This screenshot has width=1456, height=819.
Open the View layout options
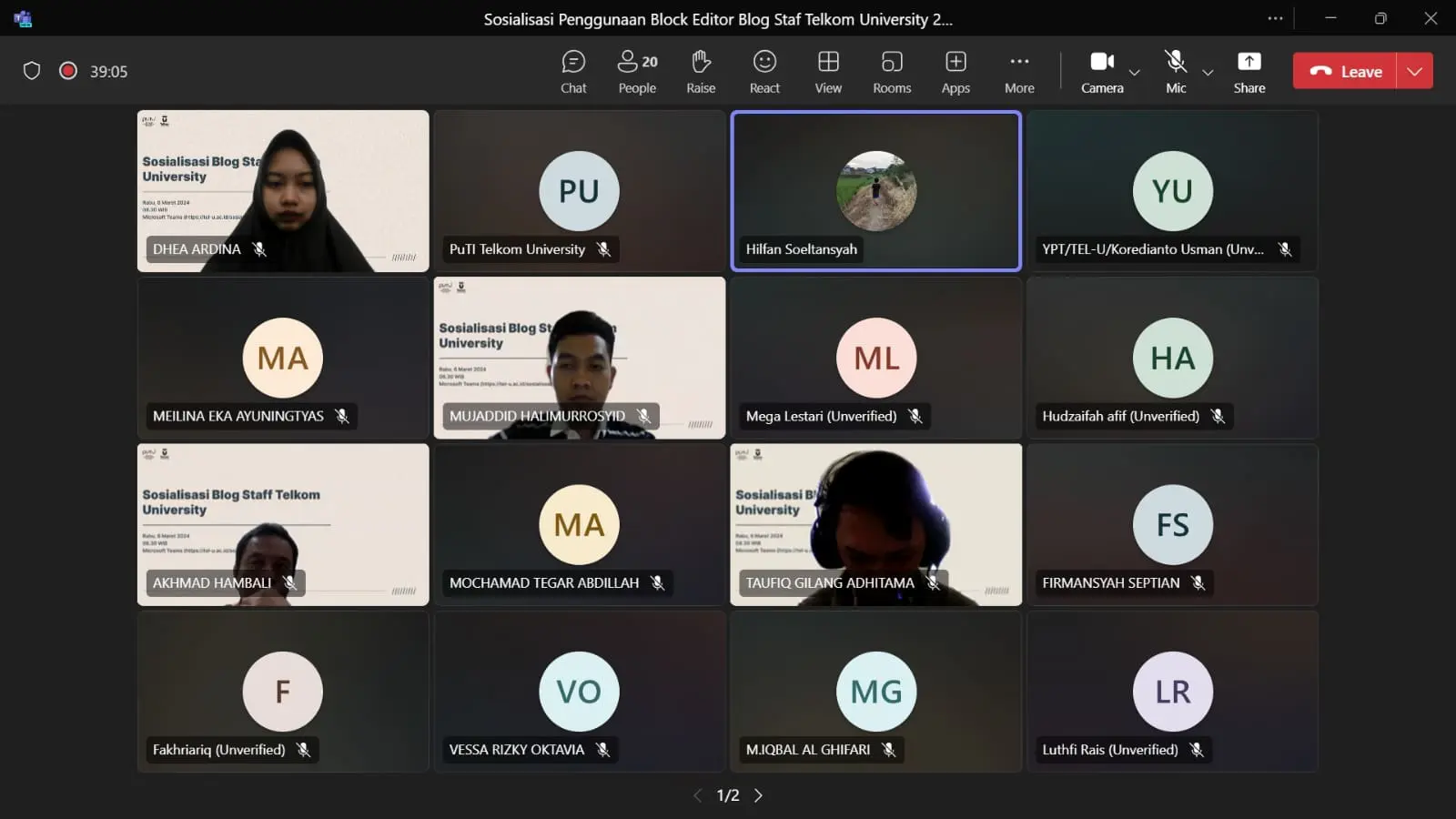coord(828,72)
